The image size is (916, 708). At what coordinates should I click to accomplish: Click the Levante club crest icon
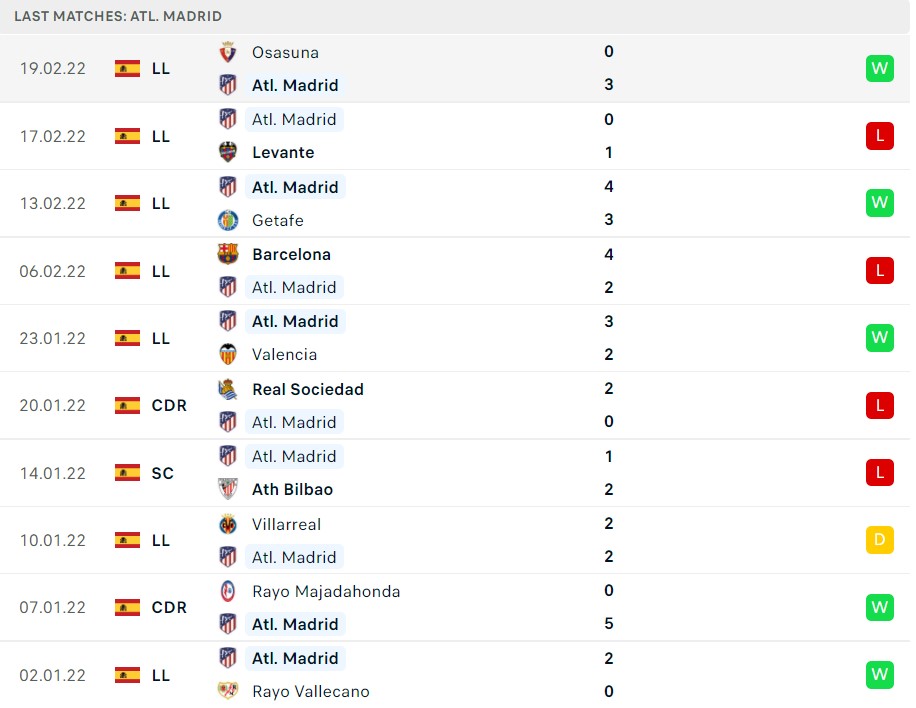click(227, 152)
